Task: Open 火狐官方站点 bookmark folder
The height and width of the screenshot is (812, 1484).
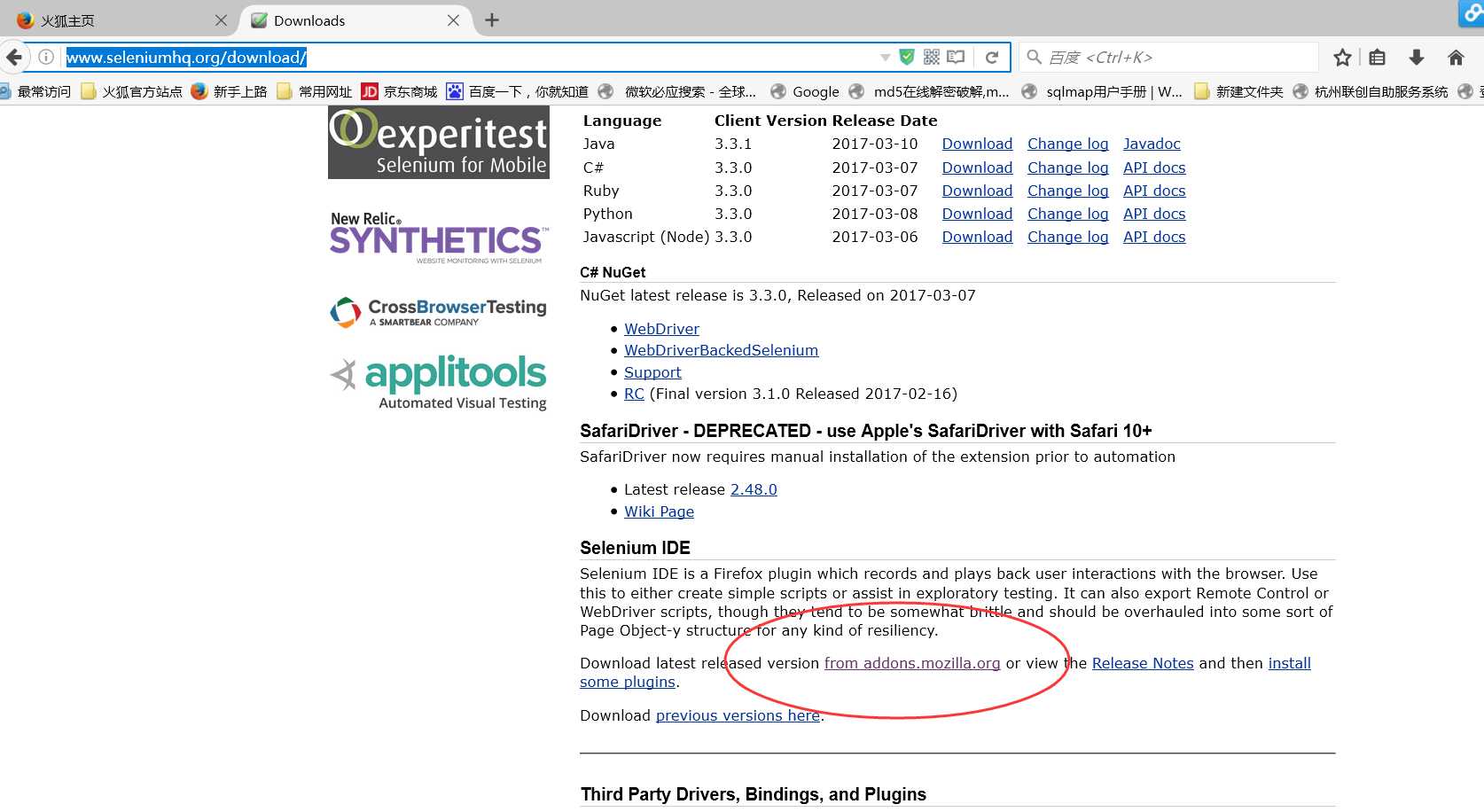Action: (x=132, y=91)
